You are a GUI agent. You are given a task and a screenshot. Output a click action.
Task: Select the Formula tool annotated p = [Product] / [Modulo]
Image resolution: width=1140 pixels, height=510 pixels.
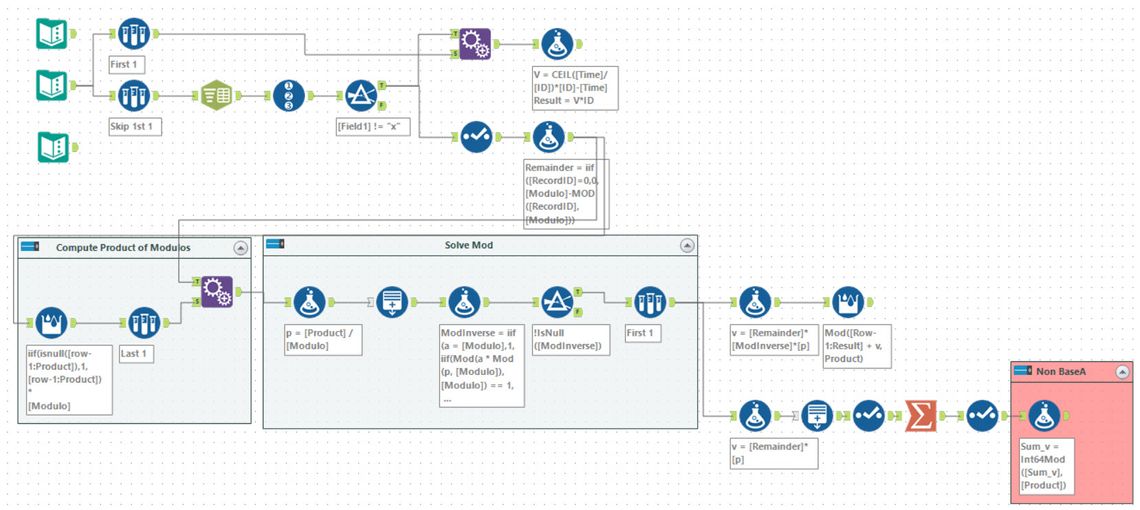307,302
